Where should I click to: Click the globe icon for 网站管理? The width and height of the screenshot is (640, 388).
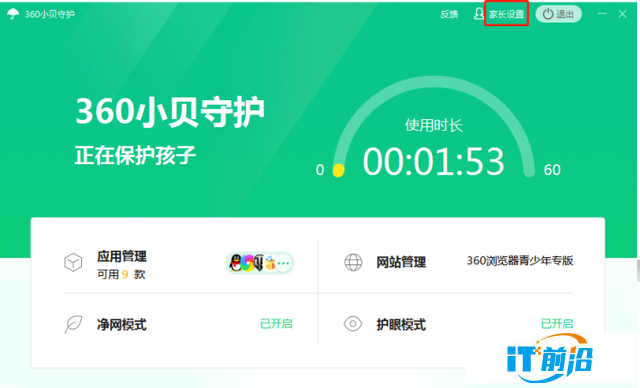(x=353, y=262)
